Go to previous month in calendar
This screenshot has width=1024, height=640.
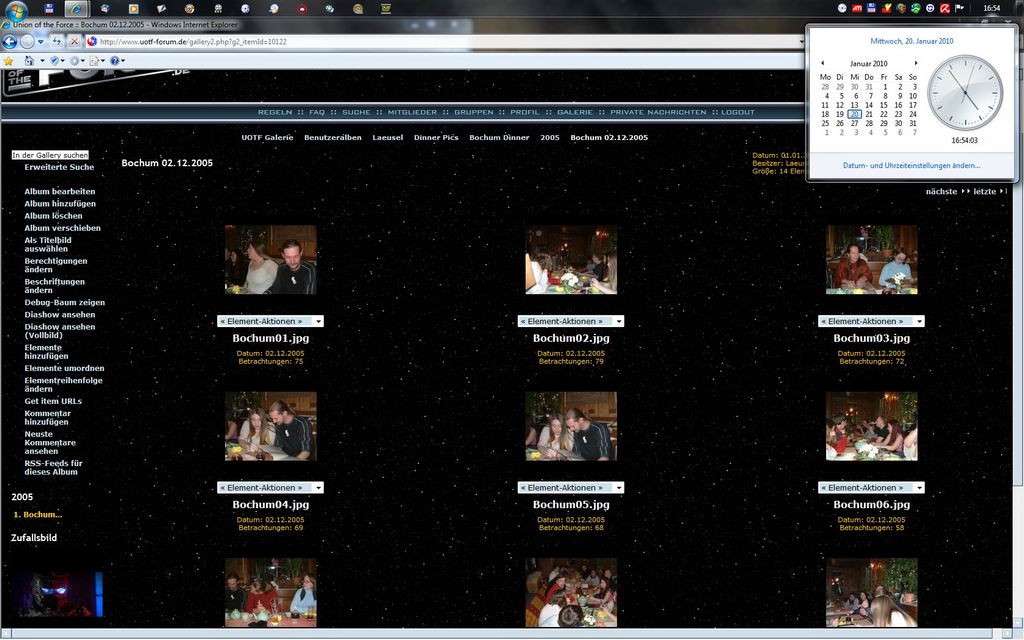point(822,63)
